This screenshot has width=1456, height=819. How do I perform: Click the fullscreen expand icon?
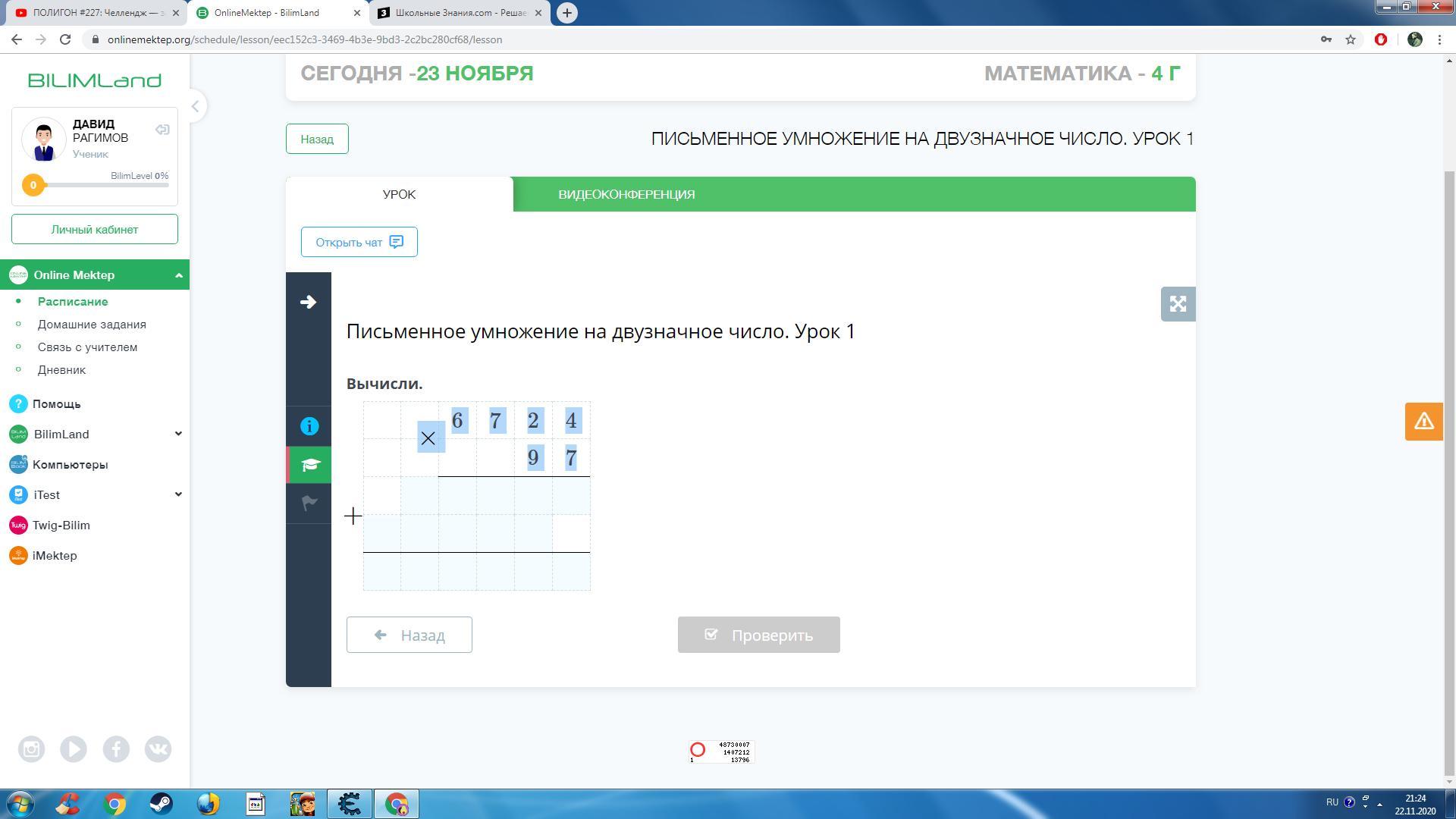pos(1178,304)
